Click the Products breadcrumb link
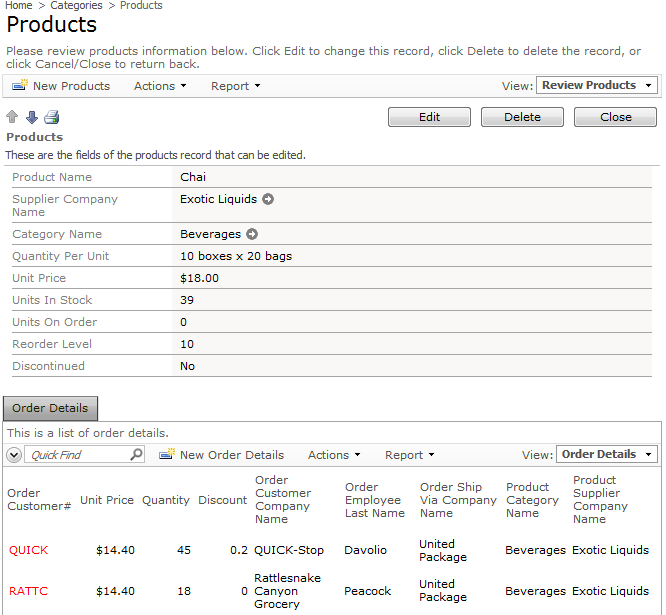Viewport: 666px width, 615px height. [x=141, y=6]
